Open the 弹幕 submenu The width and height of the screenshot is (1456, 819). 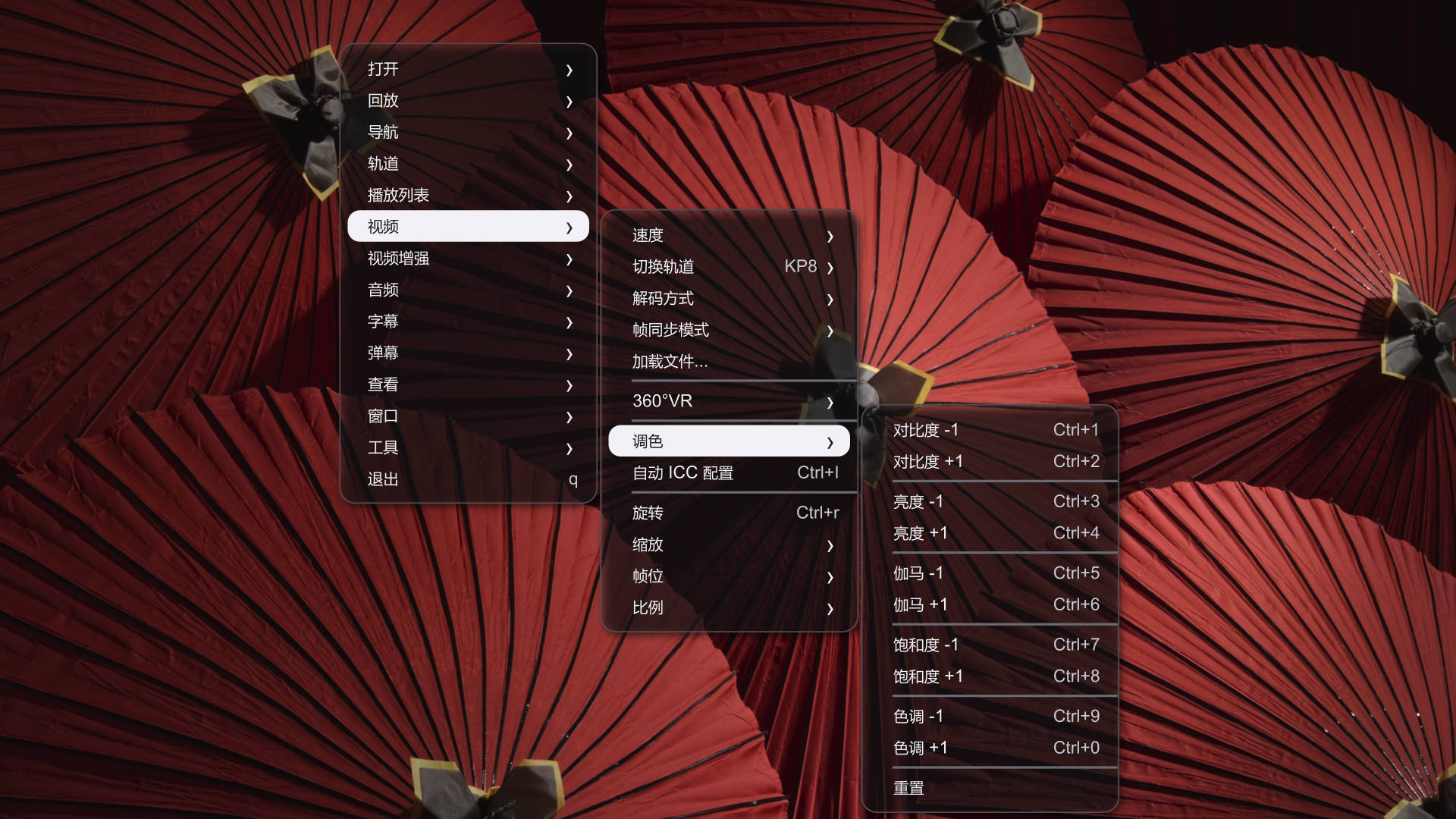click(468, 353)
